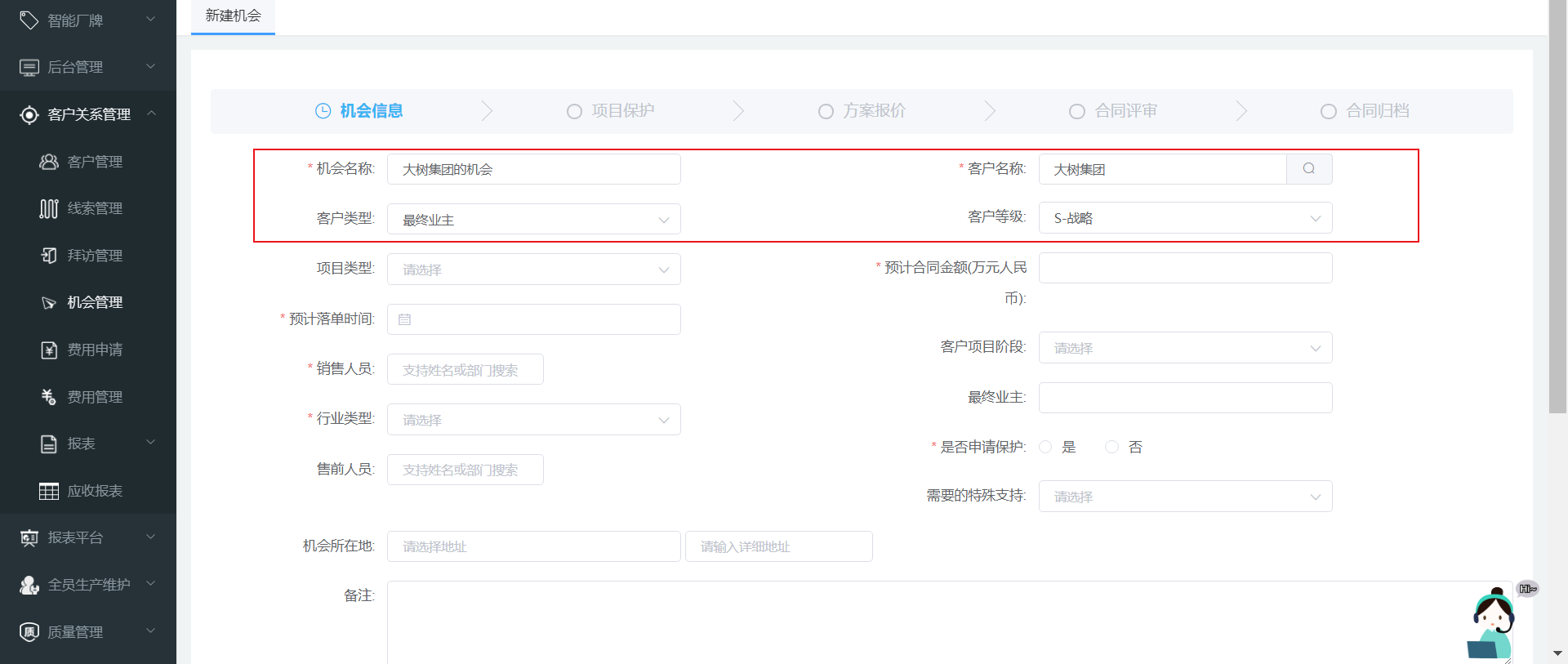Viewport: 1568px width, 664px height.
Task: Go to 拜访管理 in sidebar
Action: [94, 256]
